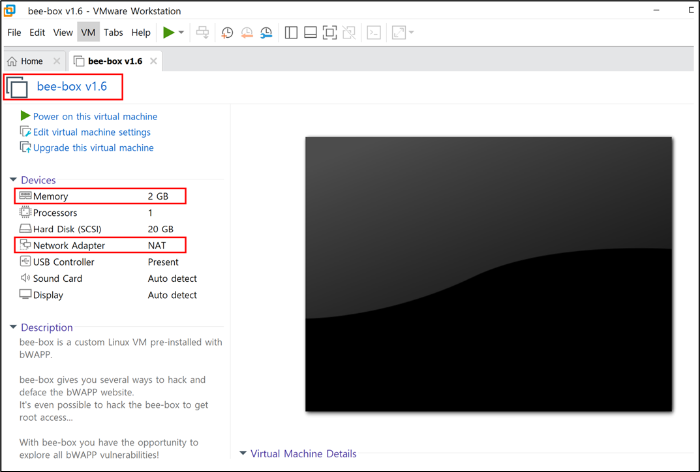Select the Network Adapter device icon
The image size is (700, 472).
coord(25,245)
